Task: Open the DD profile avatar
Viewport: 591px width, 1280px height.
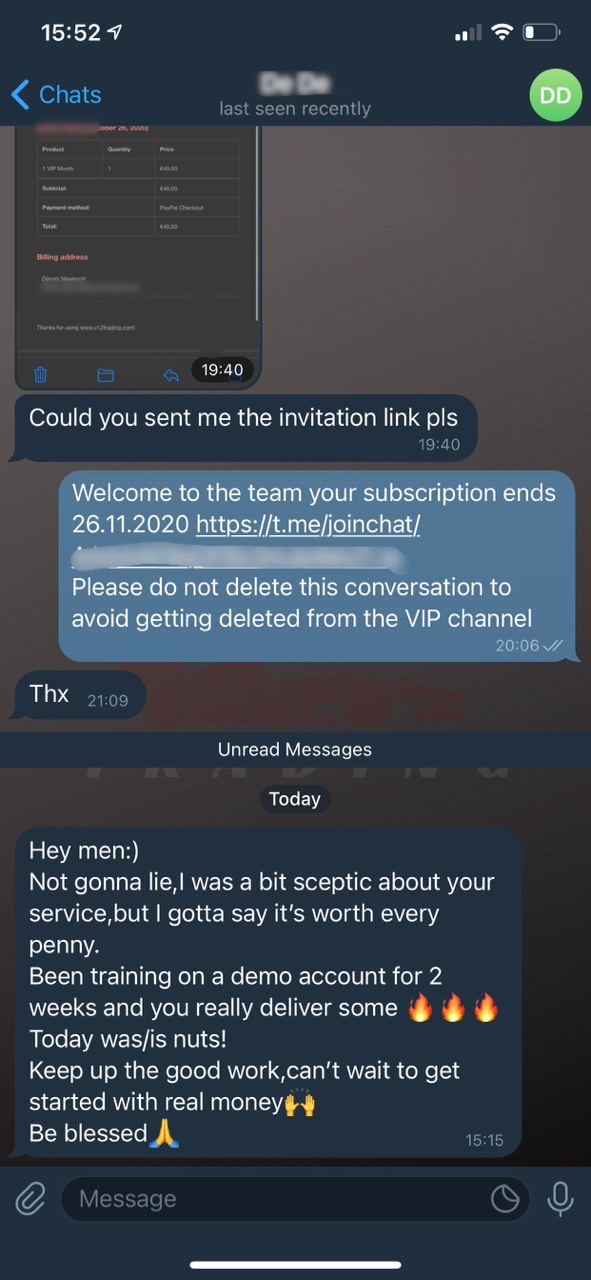Action: click(555, 95)
